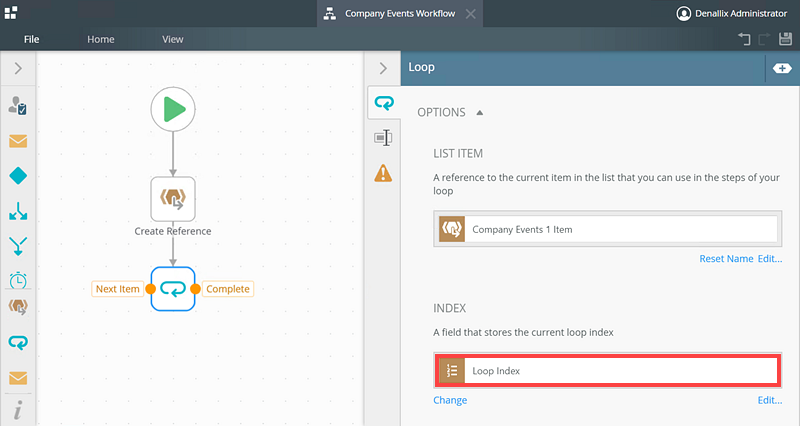Viewport: 800px width, 426px height.
Task: Click the green Start play node
Action: (173, 109)
